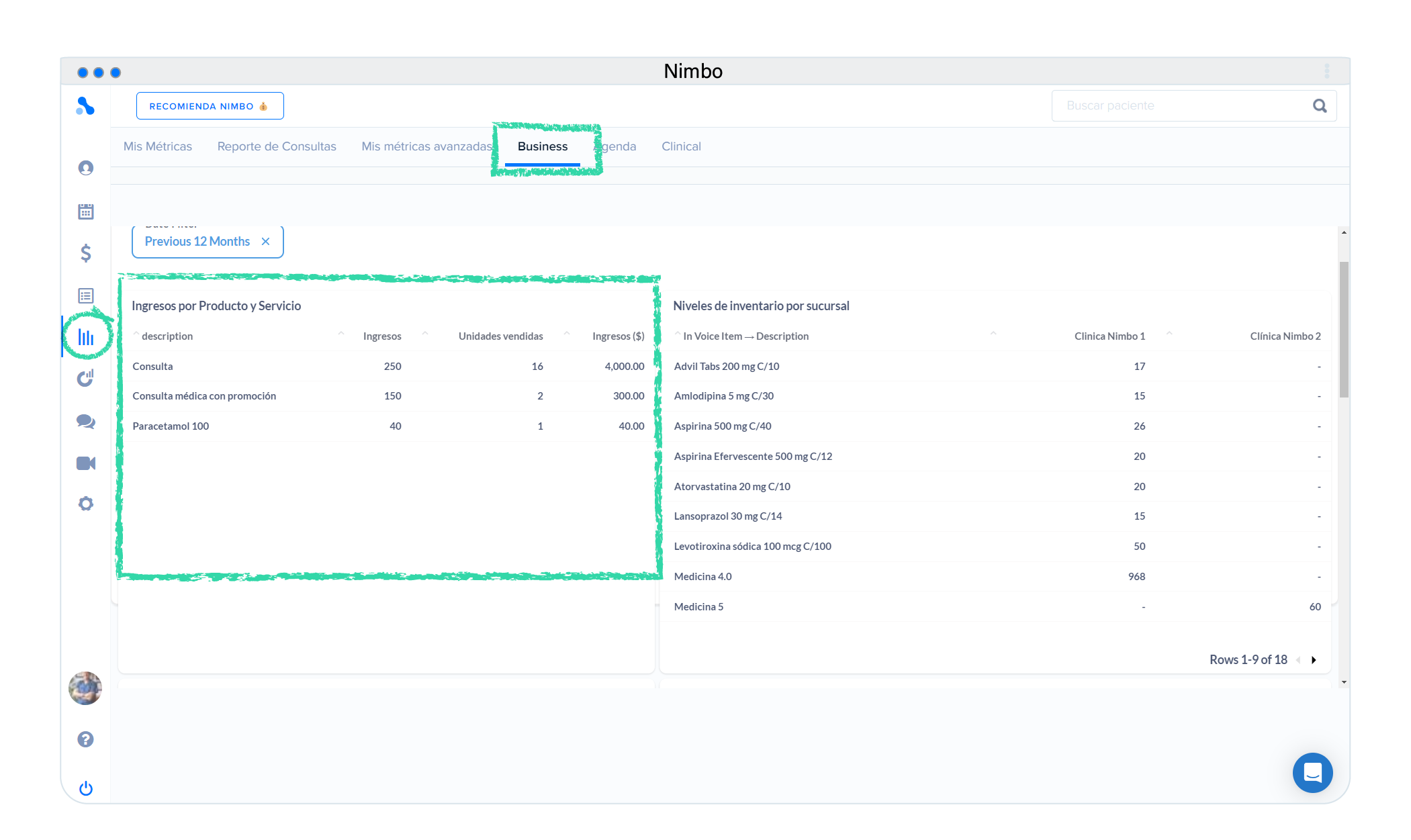Open the calendar icon in sidebar
This screenshot has width=1411, height=840.
[x=86, y=212]
